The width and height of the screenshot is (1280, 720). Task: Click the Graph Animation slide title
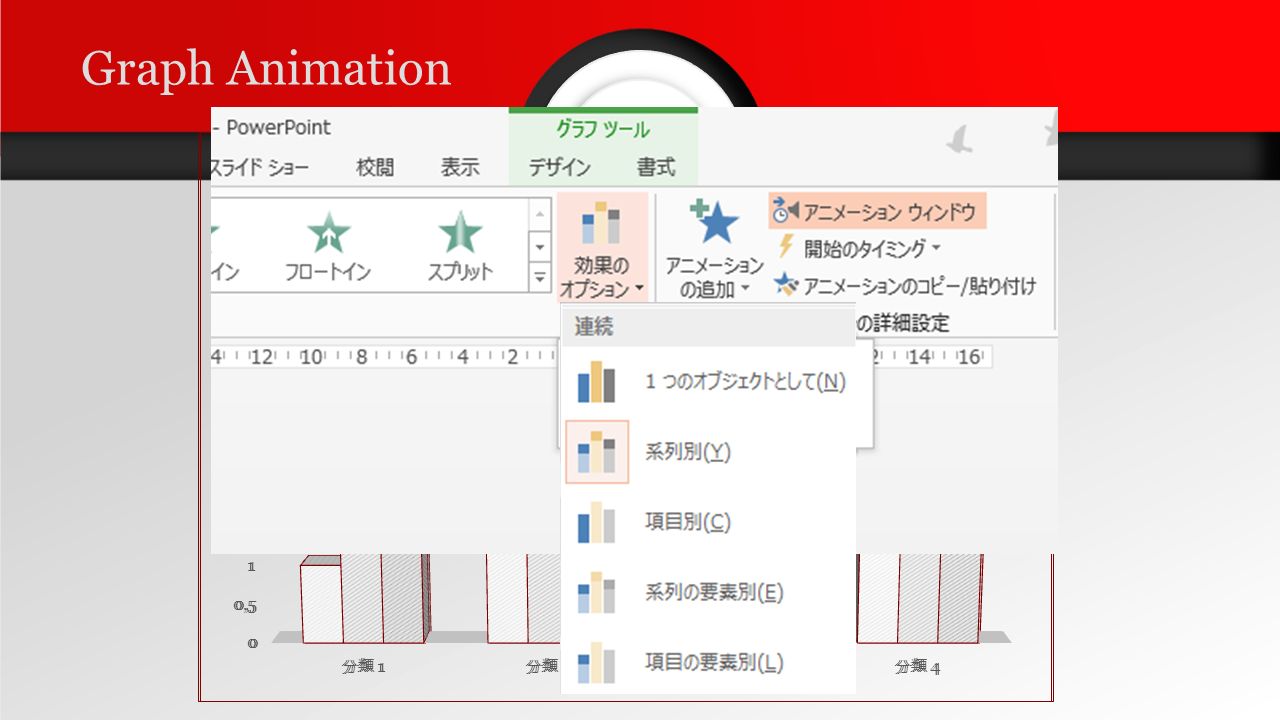coord(266,68)
